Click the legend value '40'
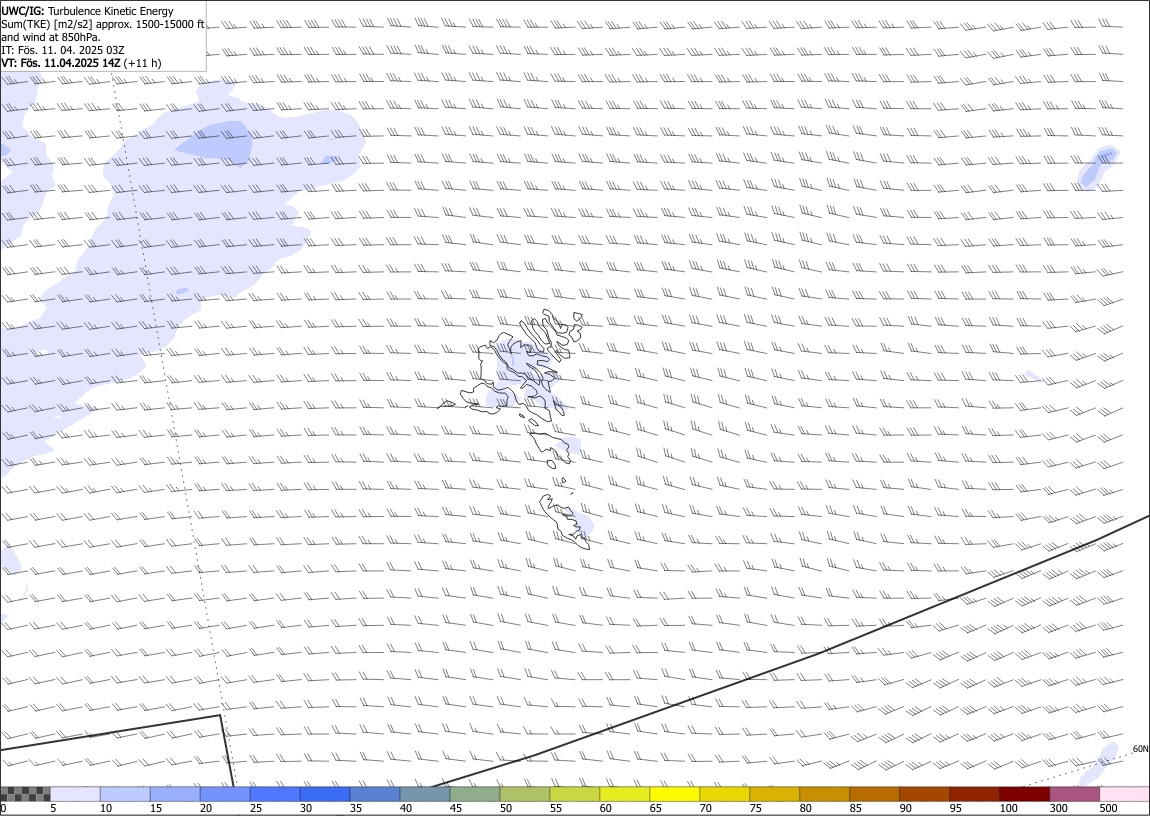Viewport: 1150px width, 816px height. (406, 808)
